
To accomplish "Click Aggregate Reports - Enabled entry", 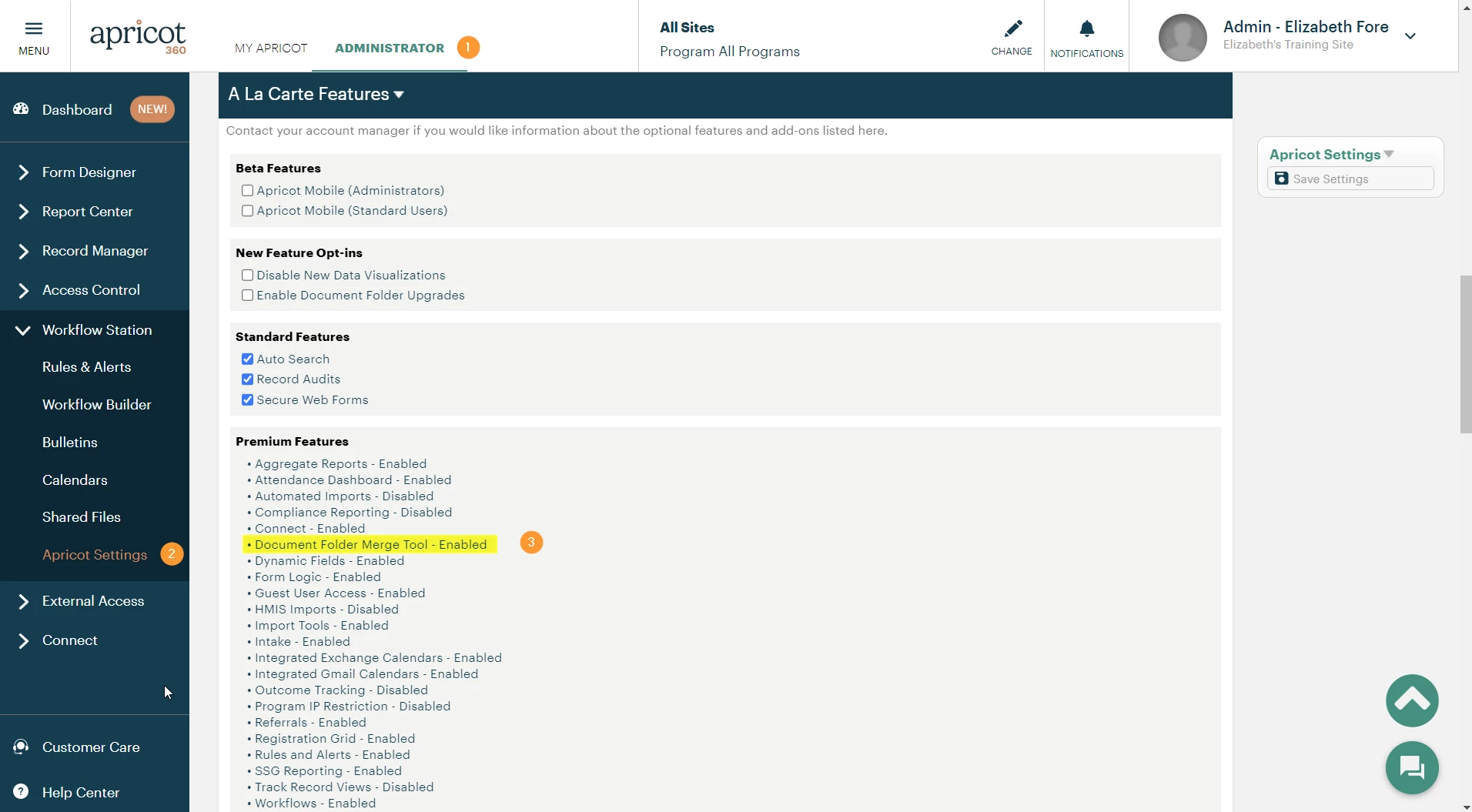I will 341,464.
